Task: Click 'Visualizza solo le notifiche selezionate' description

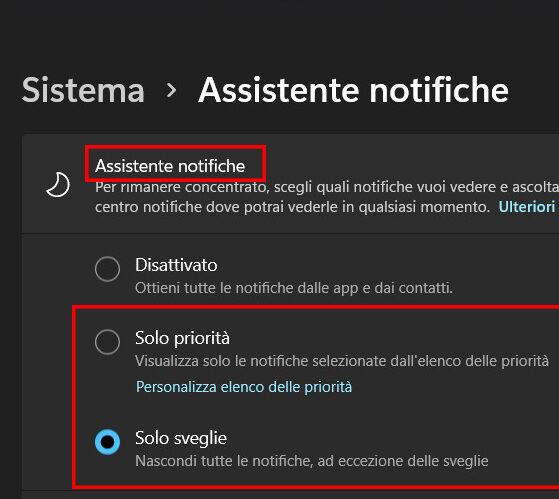Action: (x=342, y=361)
